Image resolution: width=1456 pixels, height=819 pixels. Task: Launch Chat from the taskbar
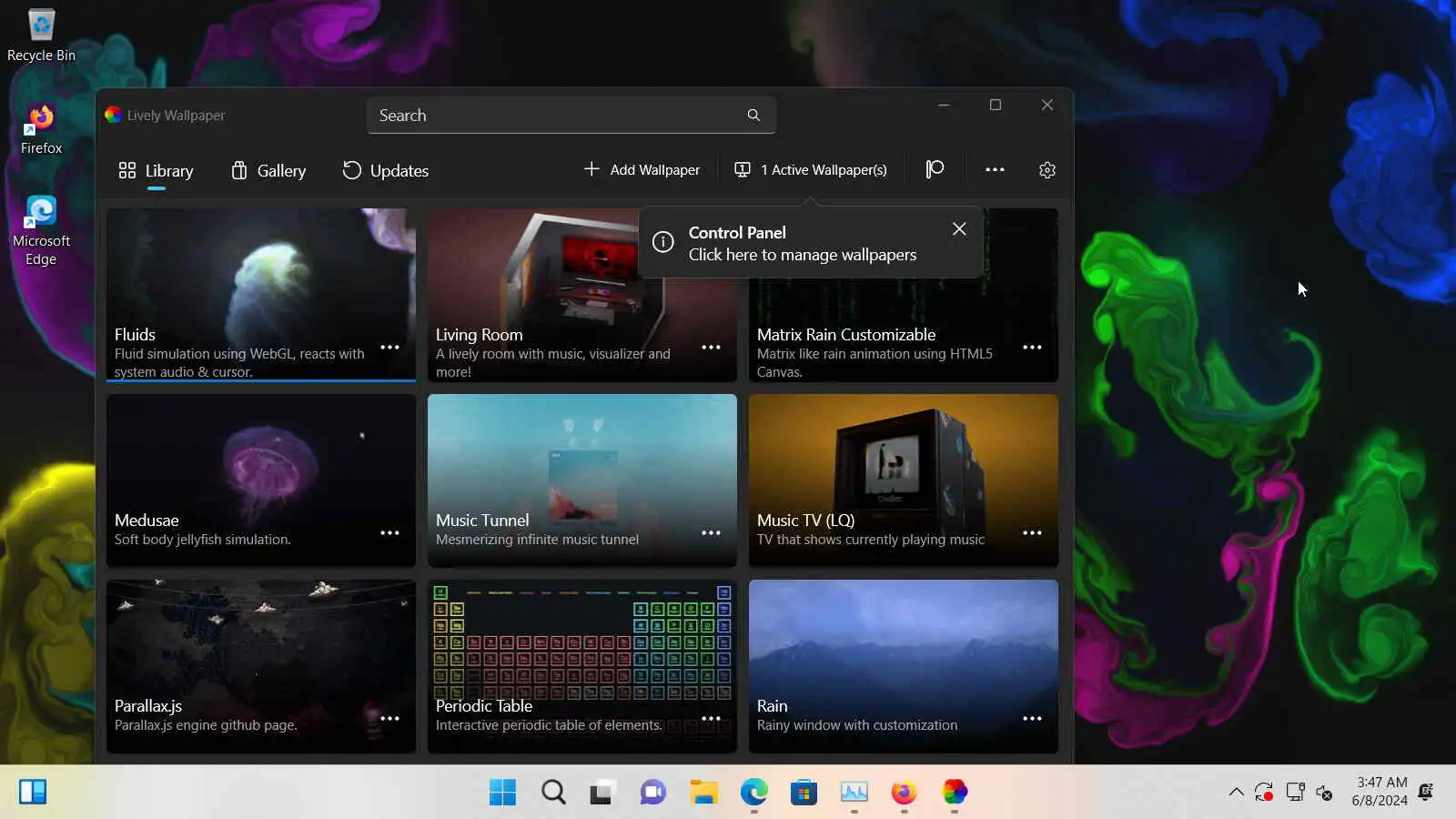click(652, 792)
